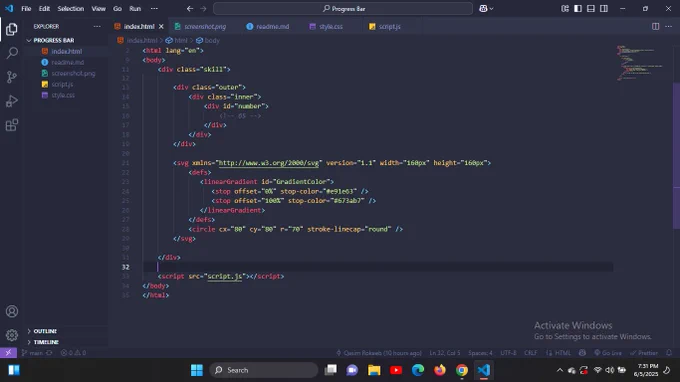Click the Progress Bar command center search
The width and height of the screenshot is (680, 382).
[343, 9]
